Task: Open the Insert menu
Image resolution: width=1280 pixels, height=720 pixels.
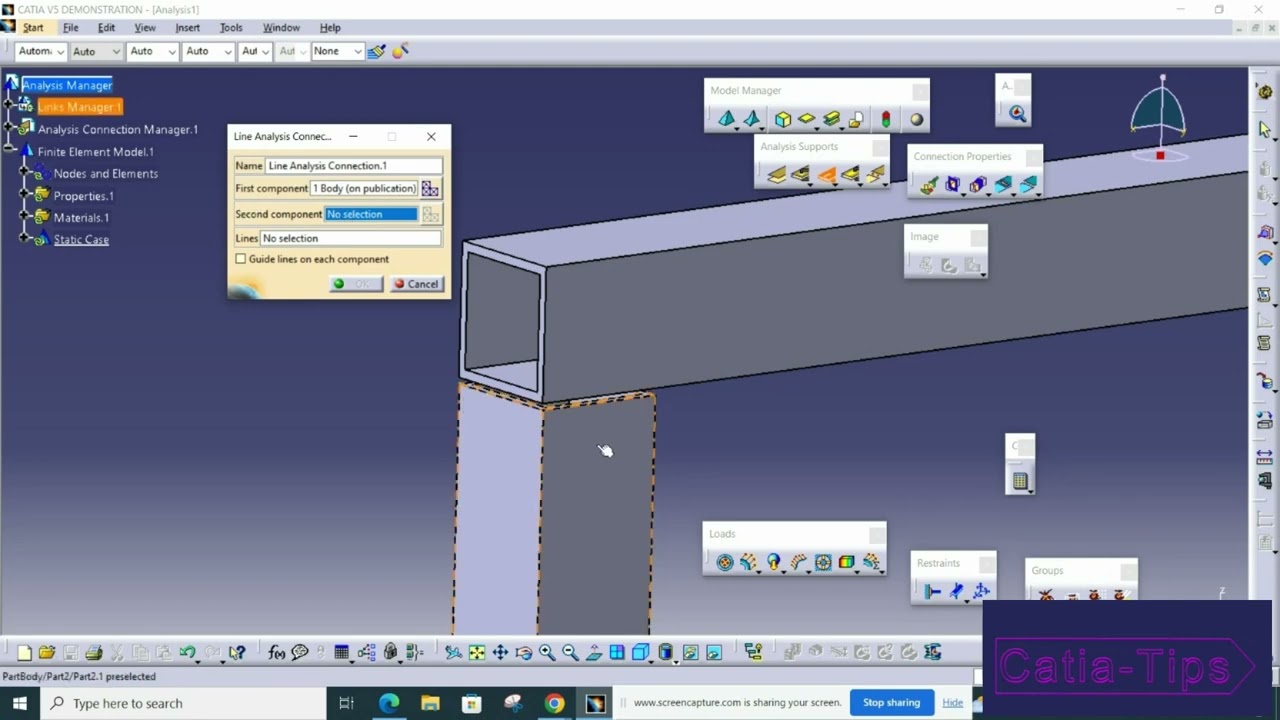Action: coord(188,27)
